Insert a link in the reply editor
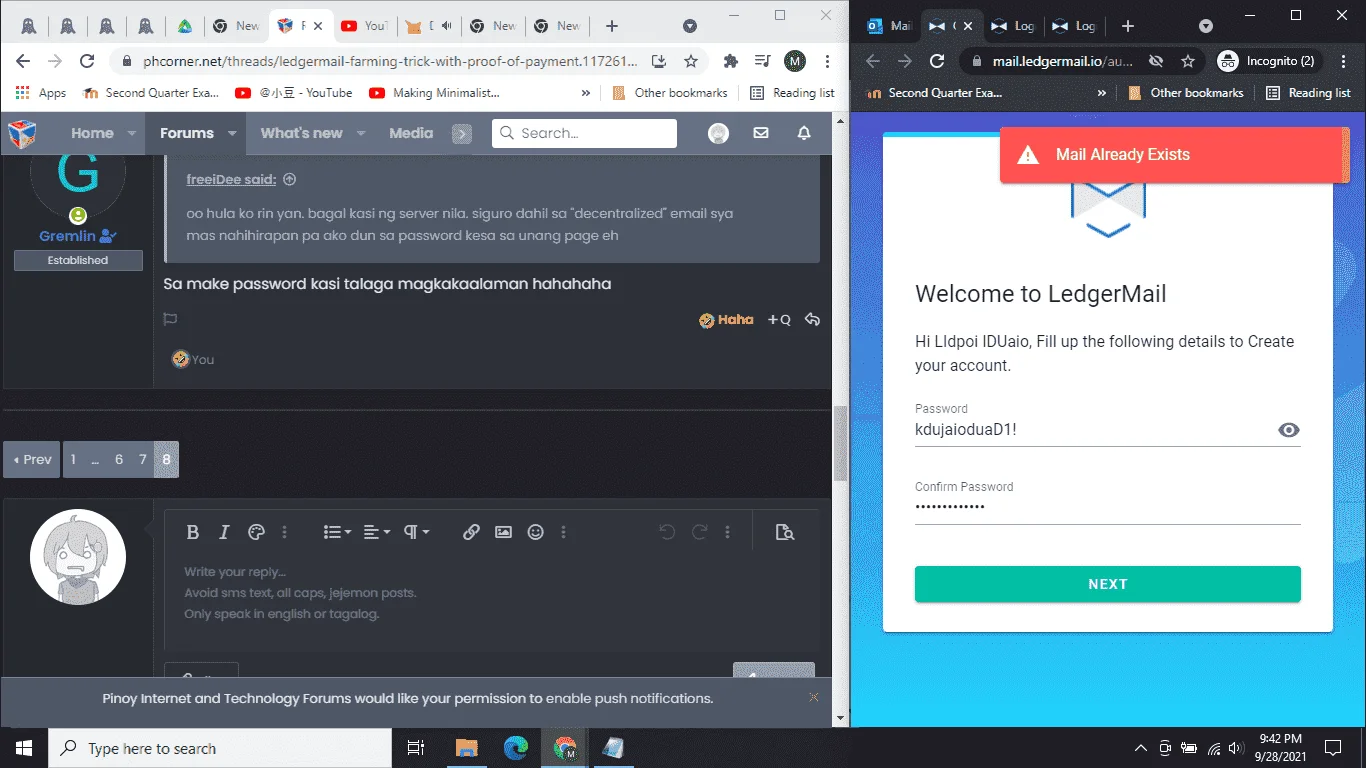 pos(471,532)
